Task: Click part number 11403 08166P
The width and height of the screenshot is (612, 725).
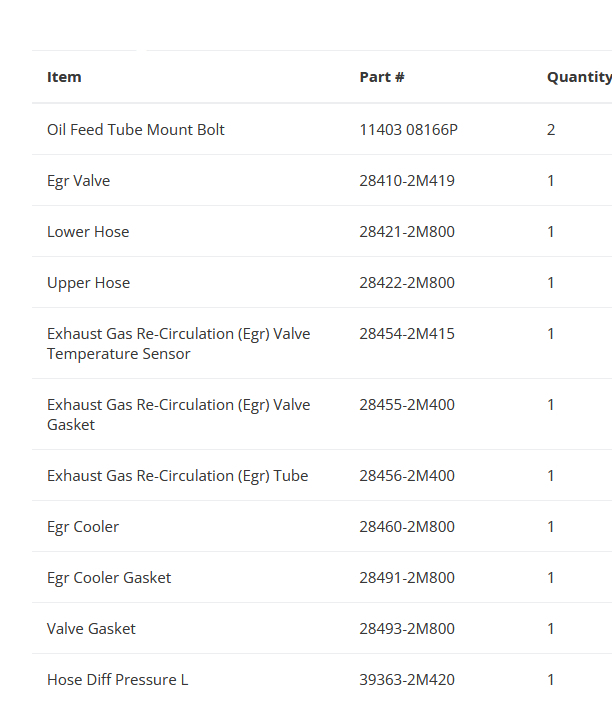Action: (408, 130)
